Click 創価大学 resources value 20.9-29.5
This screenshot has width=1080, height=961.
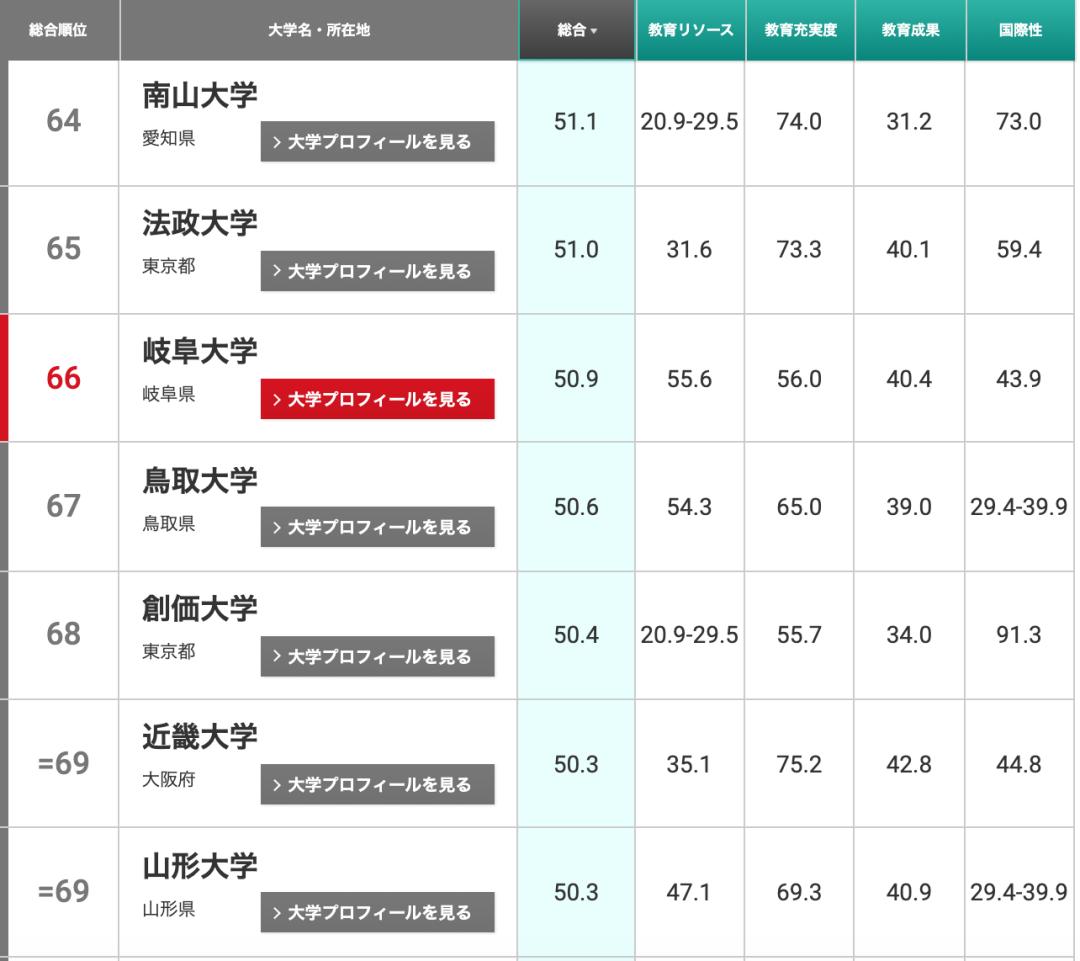point(689,635)
